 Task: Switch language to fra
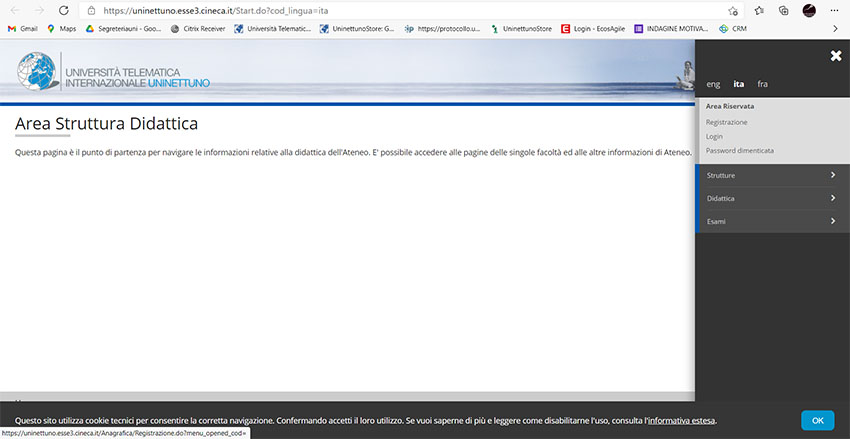click(763, 84)
